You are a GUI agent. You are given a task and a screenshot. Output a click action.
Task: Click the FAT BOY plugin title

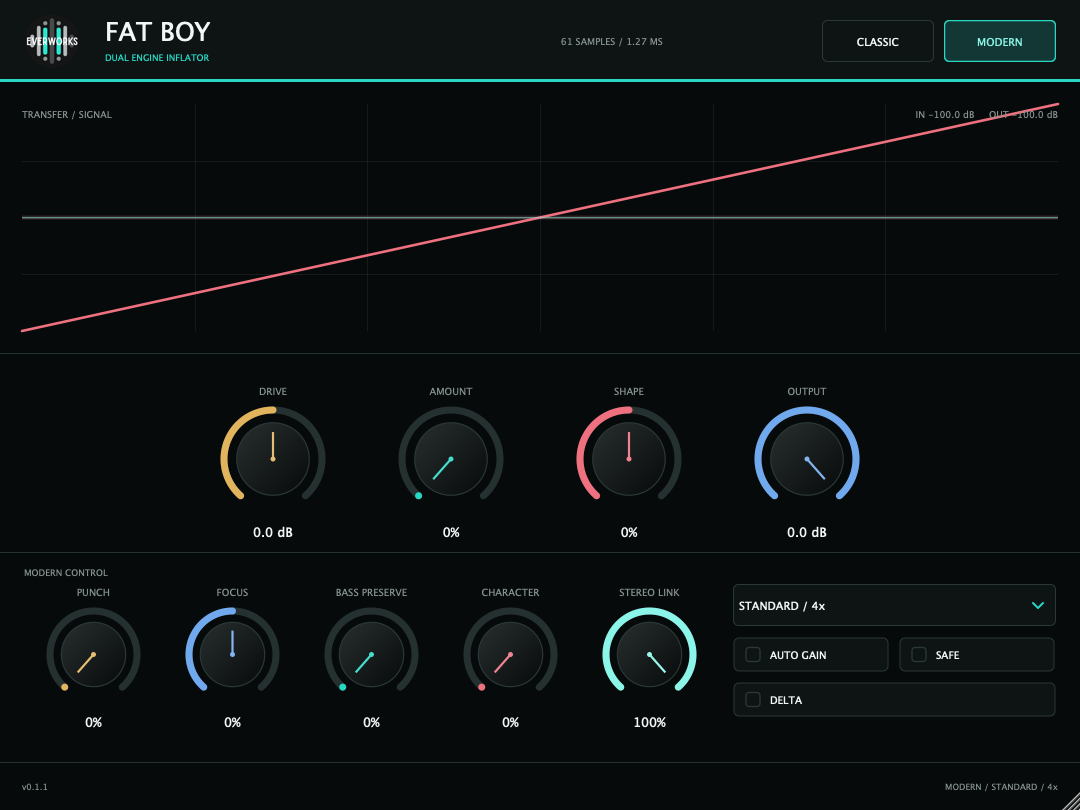pyautogui.click(x=158, y=32)
